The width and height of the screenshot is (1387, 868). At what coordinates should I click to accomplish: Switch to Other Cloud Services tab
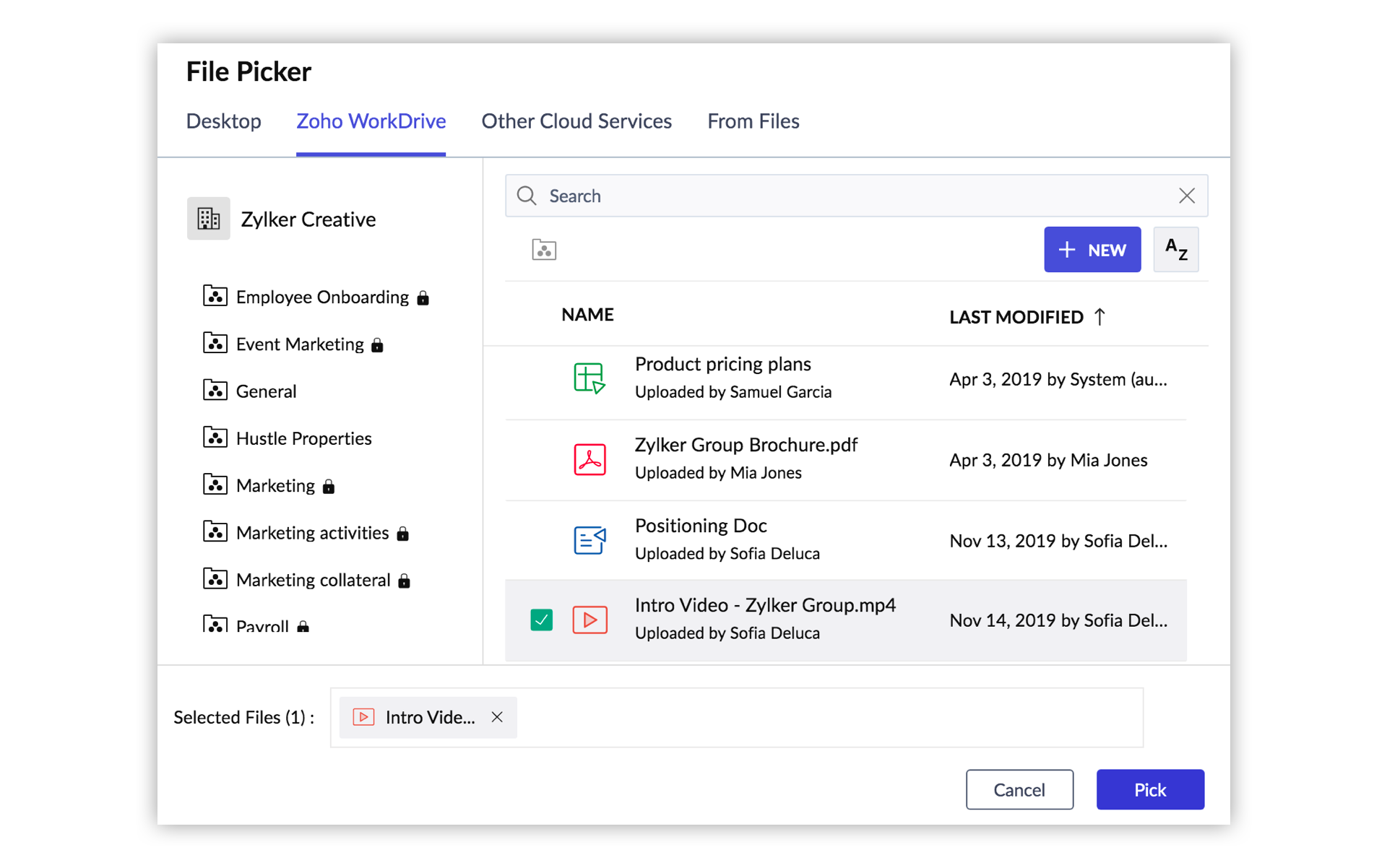576,121
